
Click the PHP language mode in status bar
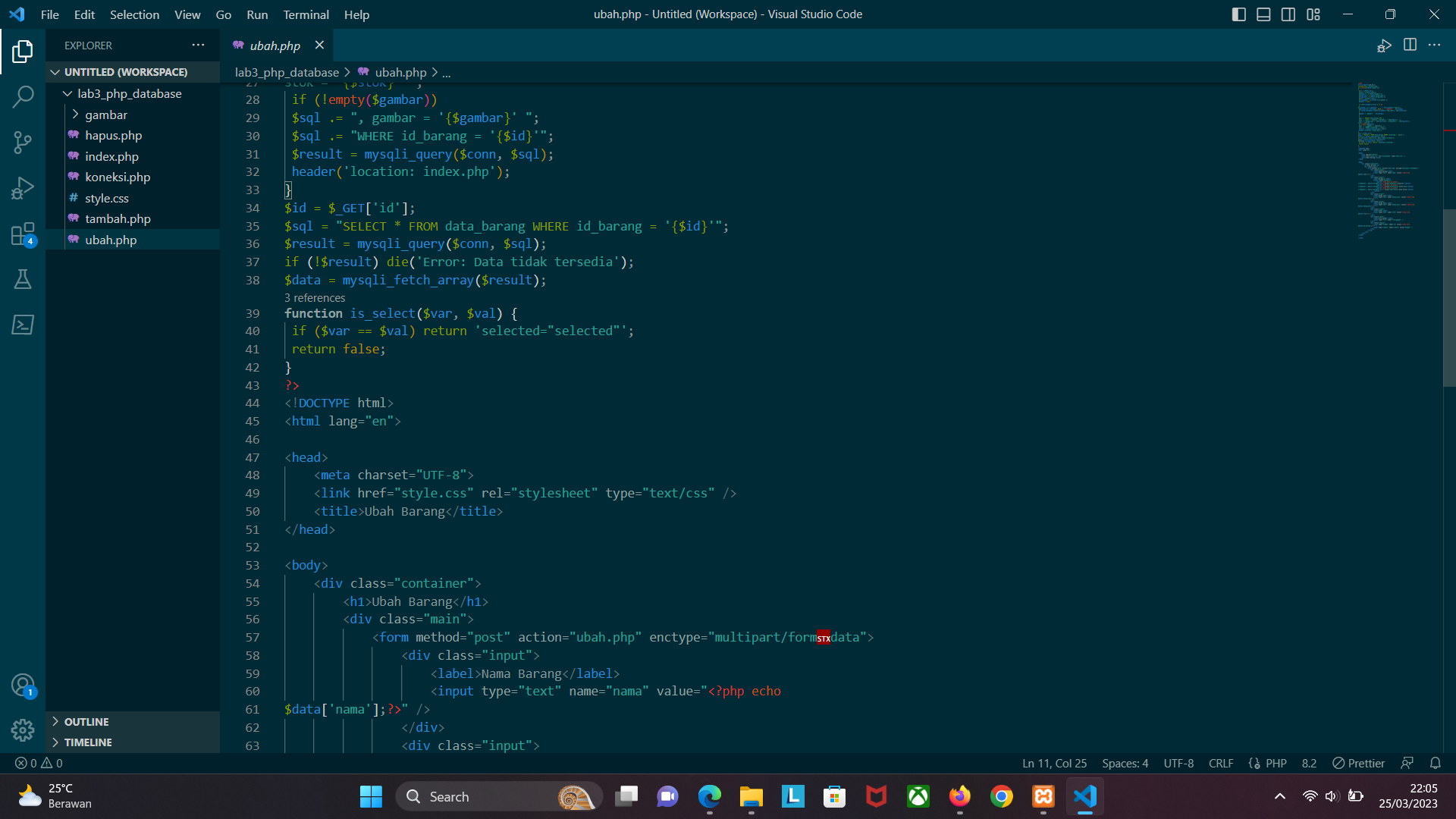click(1276, 763)
